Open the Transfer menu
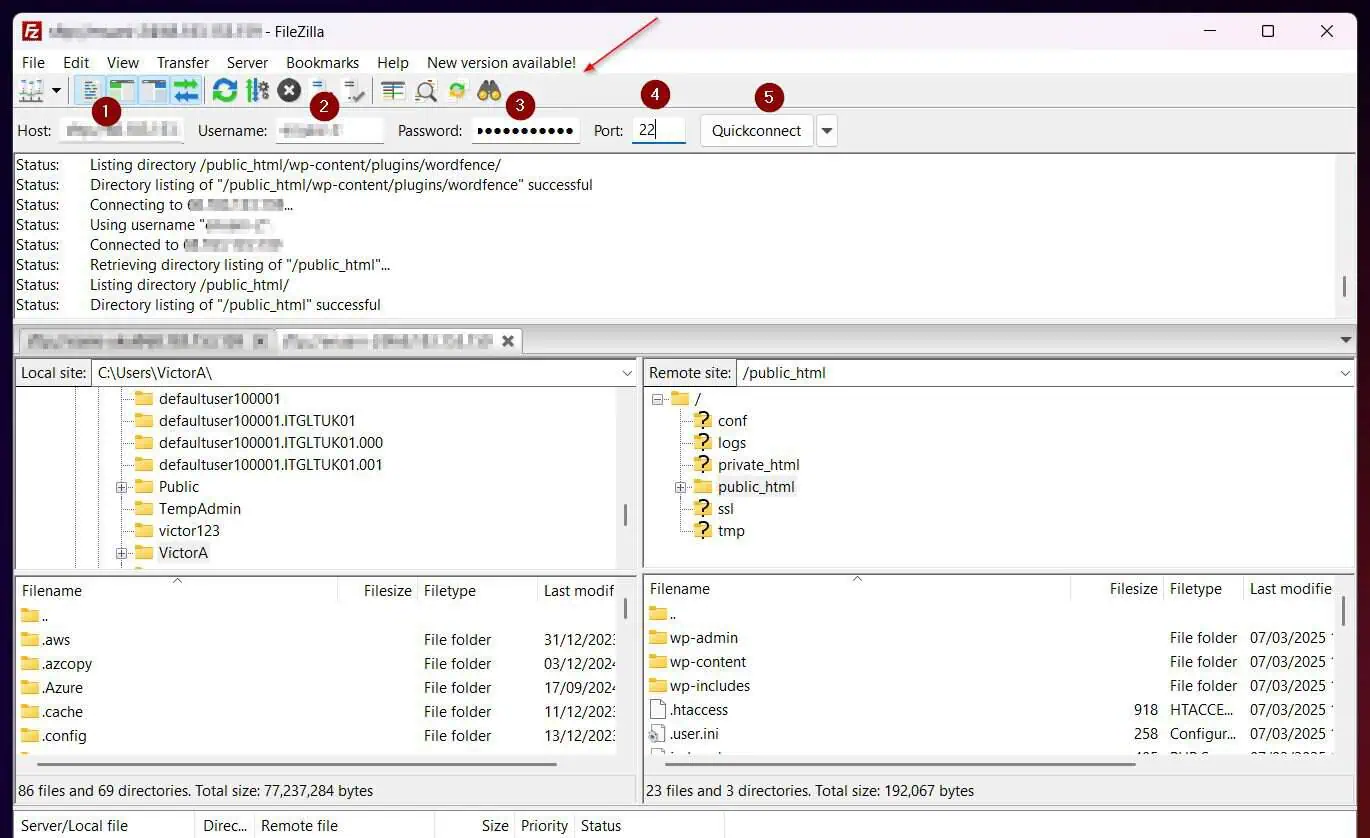Screen dimensions: 1370x838 point(183,62)
